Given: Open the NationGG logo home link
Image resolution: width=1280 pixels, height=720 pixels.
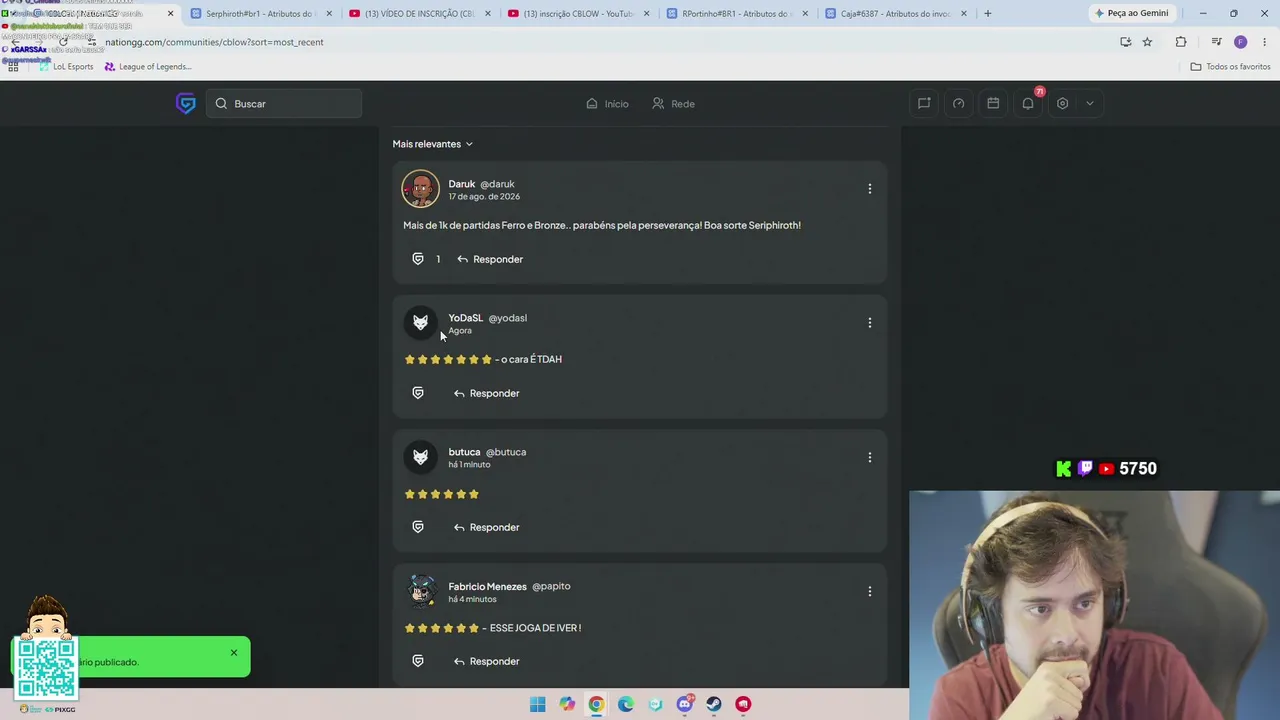Looking at the screenshot, I should 186,103.
